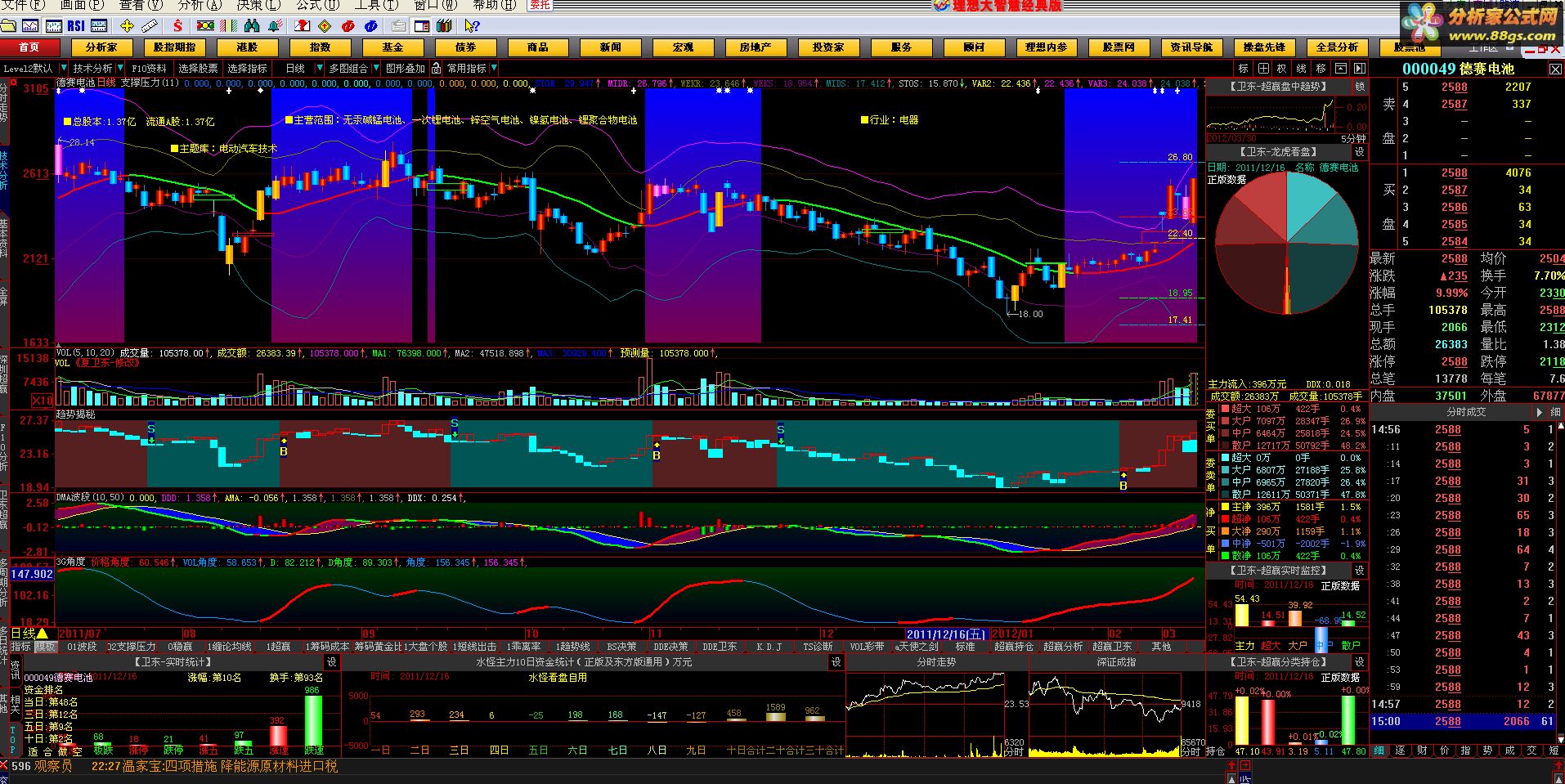Viewport: 1565px width, 784px height.
Task: Click the 标 chart tool icon
Action: pyautogui.click(x=1243, y=69)
